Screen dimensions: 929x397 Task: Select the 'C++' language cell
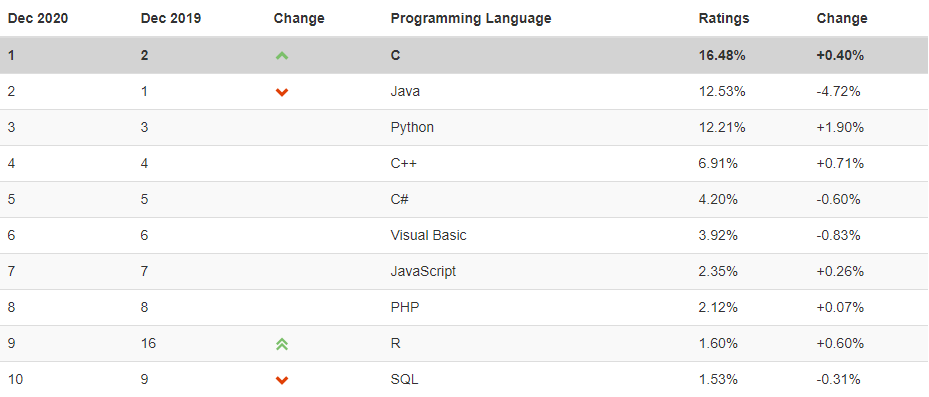(x=403, y=164)
